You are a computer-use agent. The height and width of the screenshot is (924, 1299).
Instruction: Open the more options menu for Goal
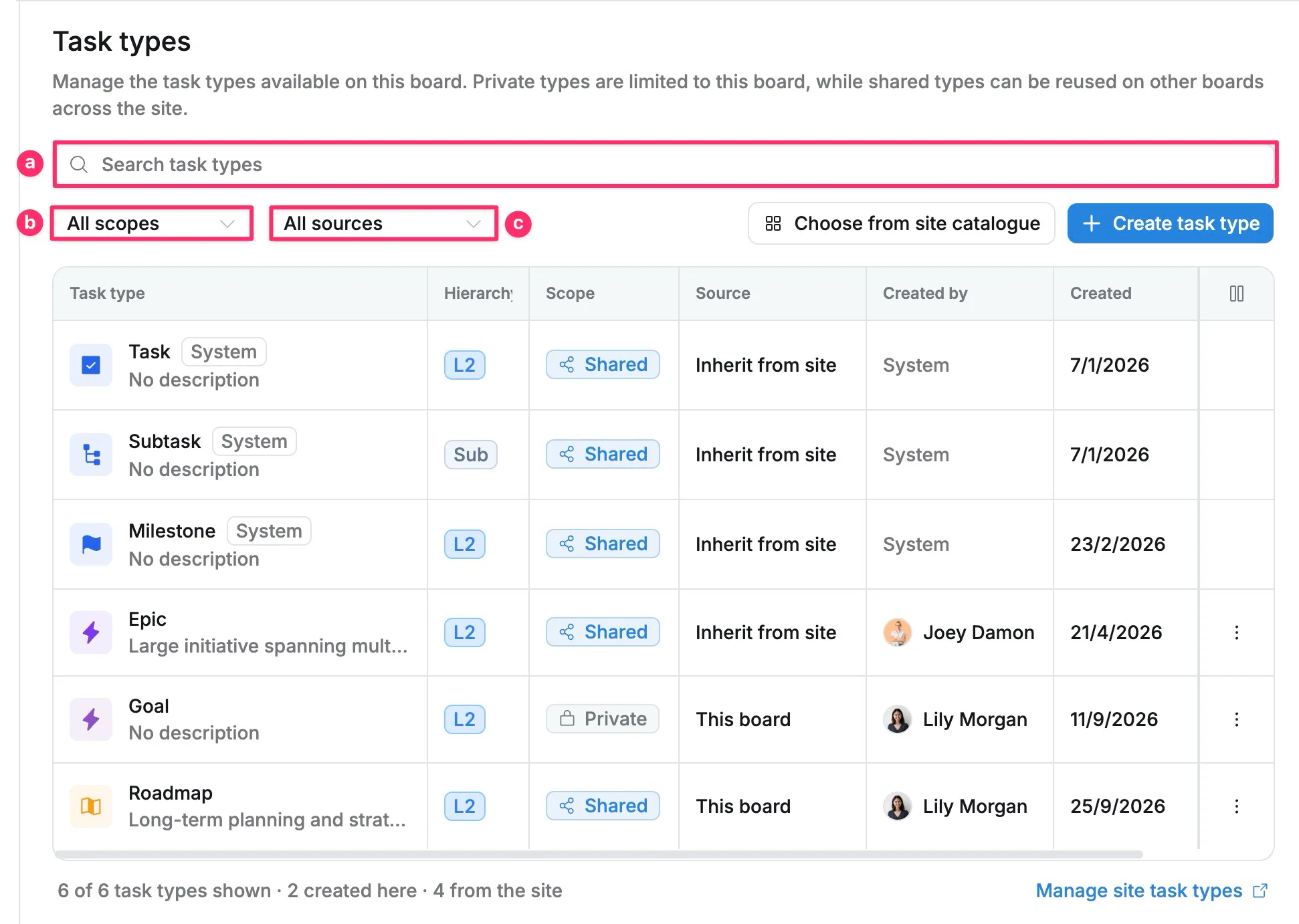coord(1237,719)
